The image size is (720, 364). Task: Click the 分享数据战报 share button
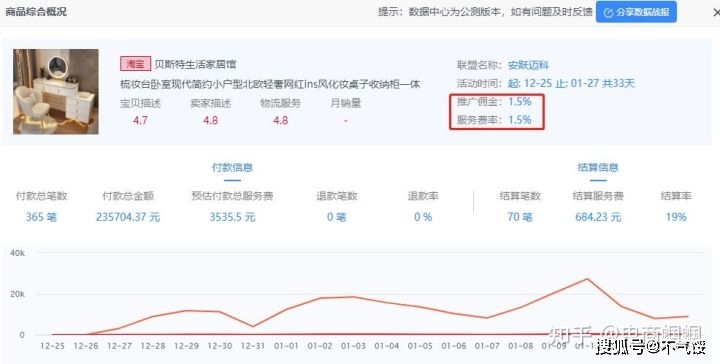coord(636,12)
